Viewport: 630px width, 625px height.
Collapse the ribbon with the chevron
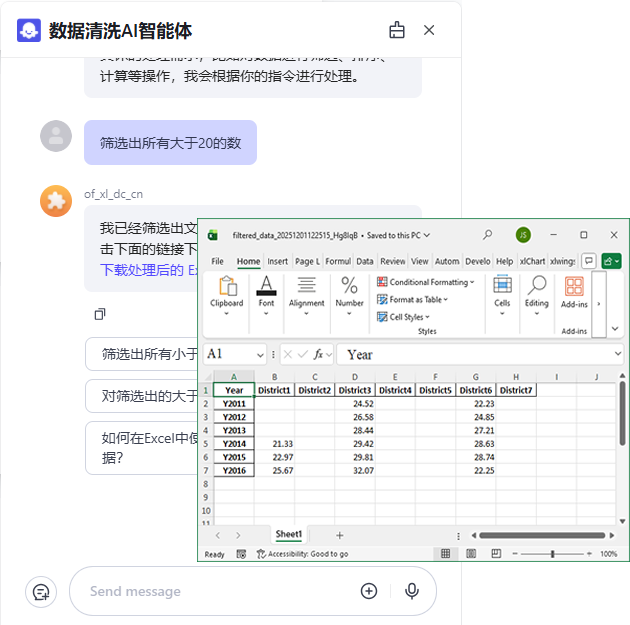[x=615, y=329]
